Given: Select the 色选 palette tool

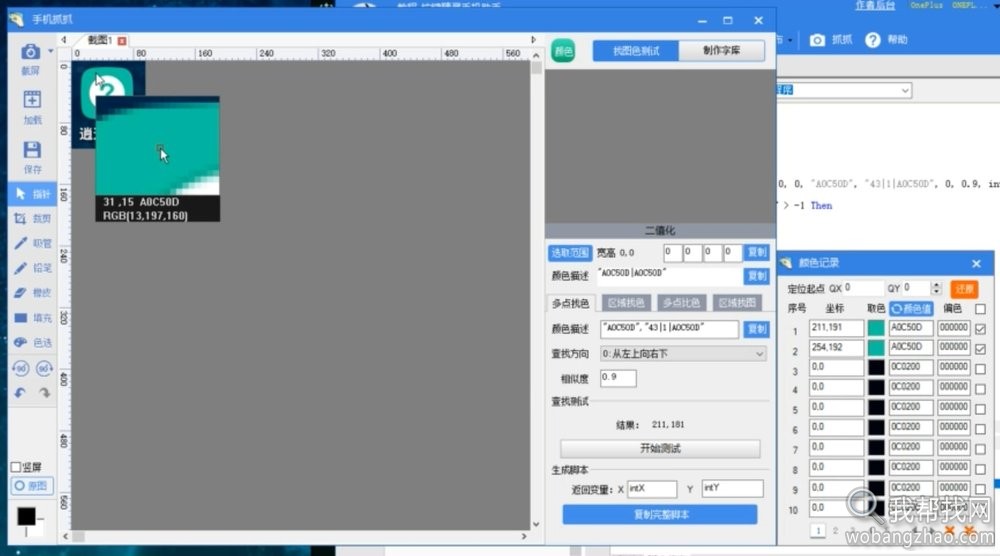Looking at the screenshot, I should 33,342.
